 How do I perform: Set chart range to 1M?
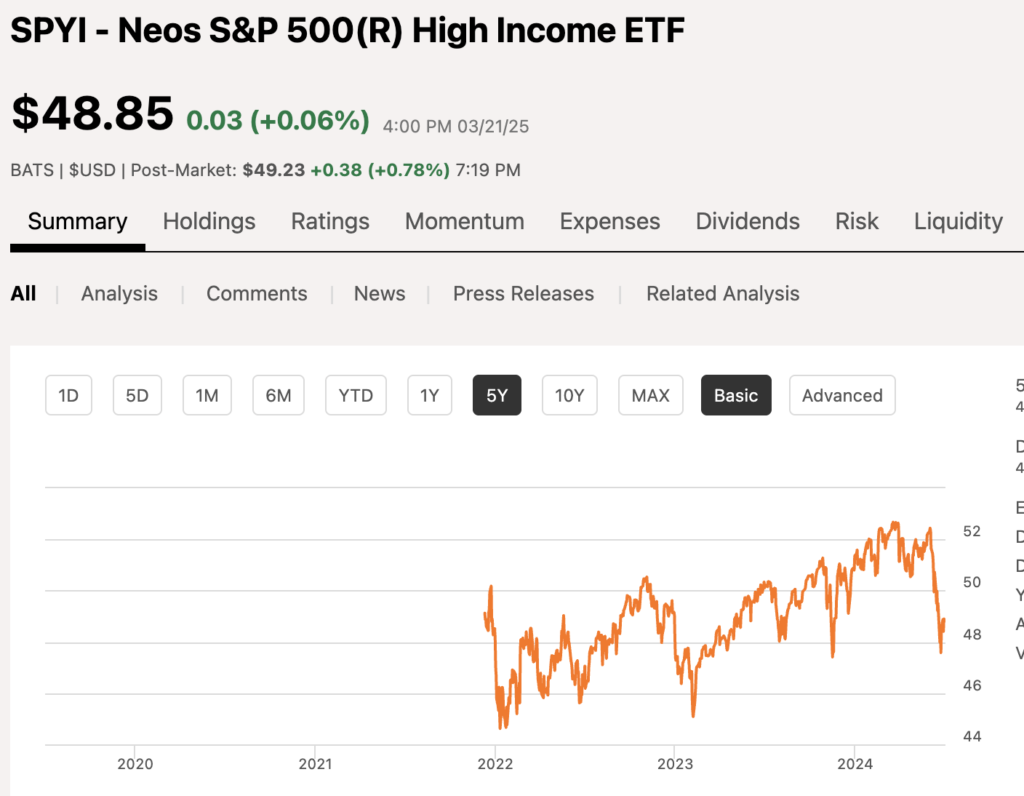click(x=207, y=395)
